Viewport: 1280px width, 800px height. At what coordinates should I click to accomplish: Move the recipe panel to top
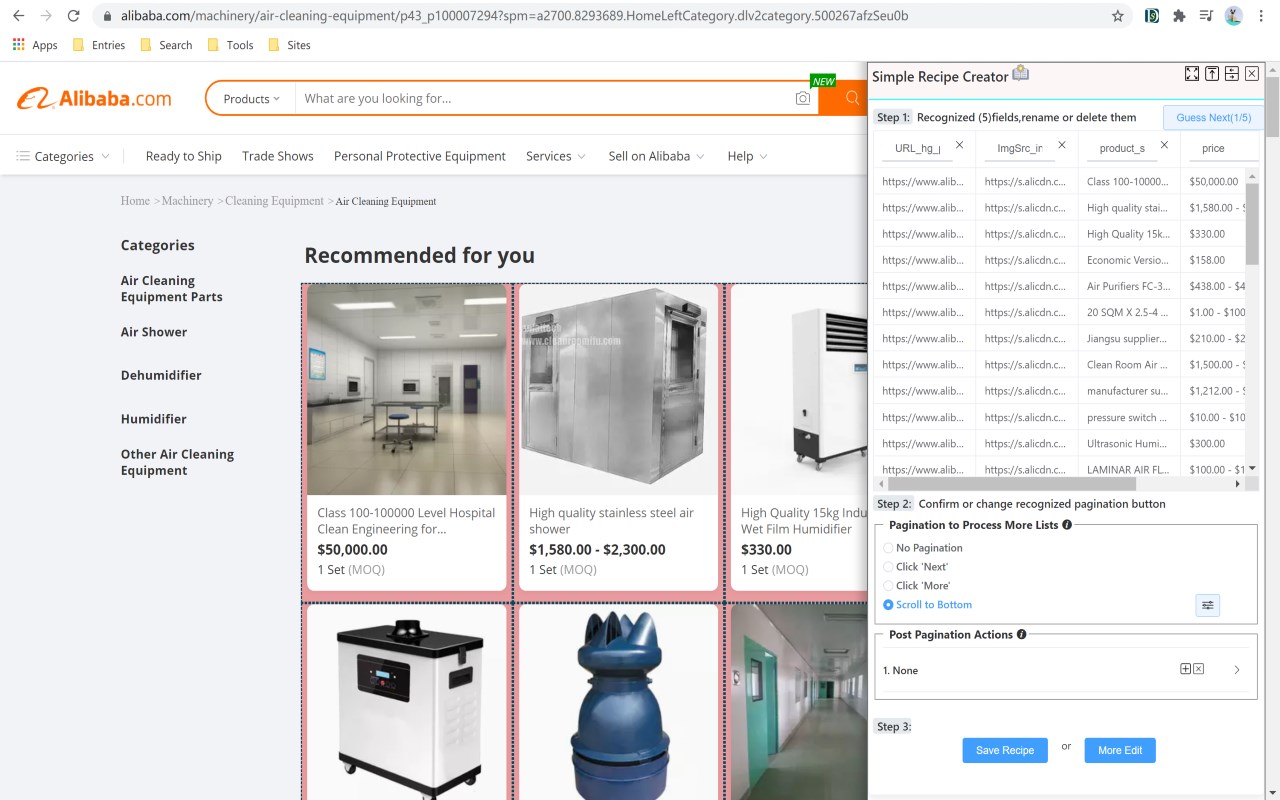coord(1212,74)
